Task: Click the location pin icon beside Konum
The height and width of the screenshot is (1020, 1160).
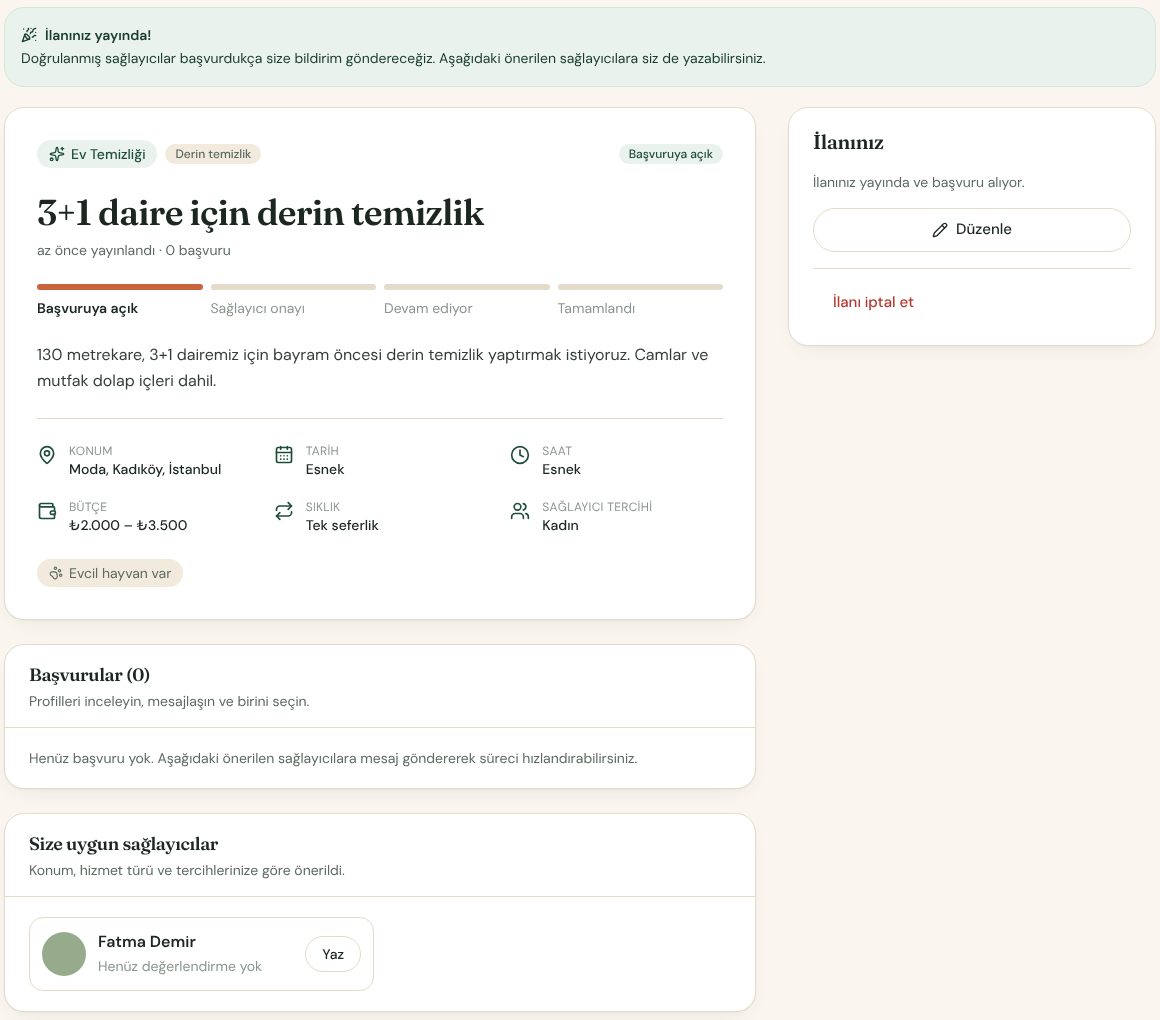Action: (47, 455)
